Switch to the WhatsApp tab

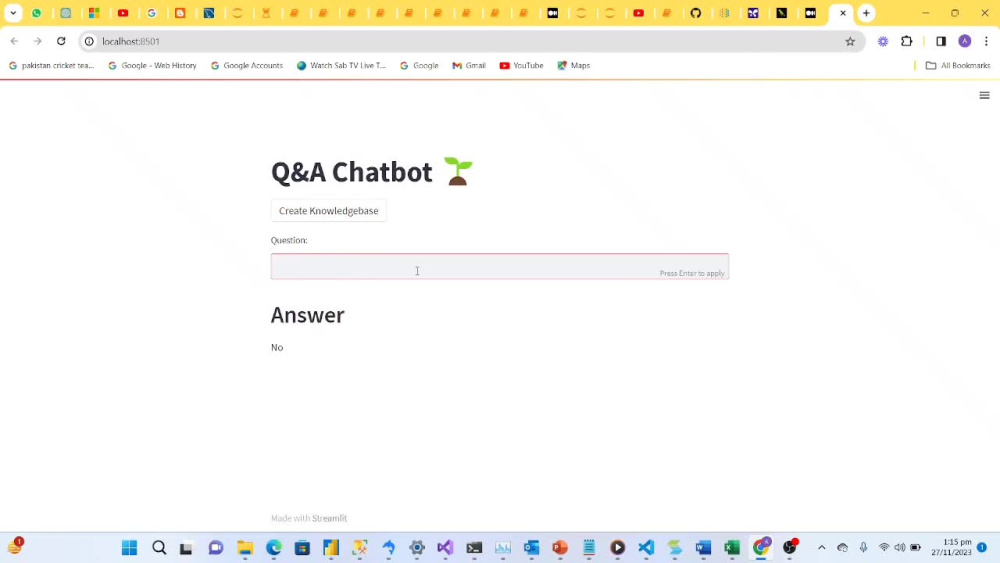click(37, 13)
